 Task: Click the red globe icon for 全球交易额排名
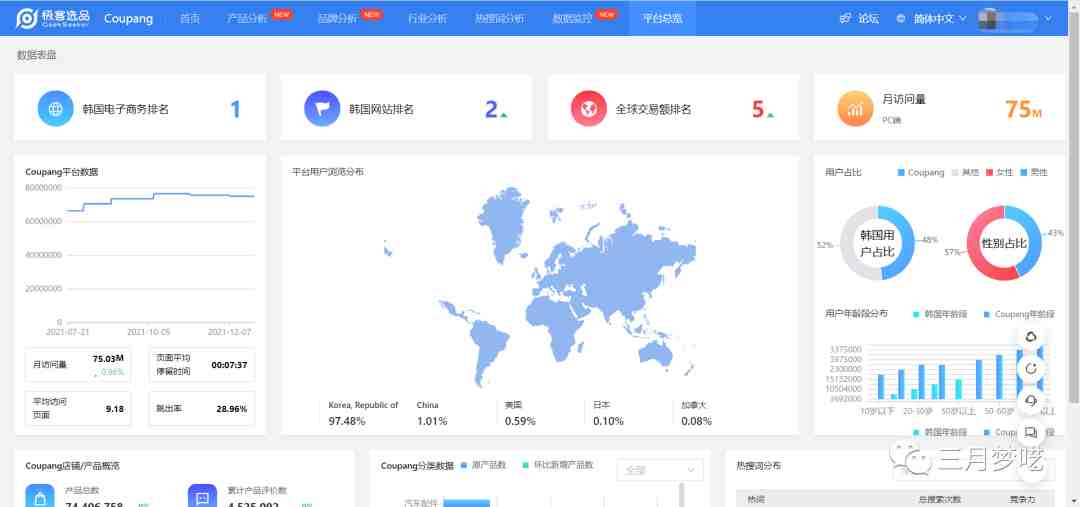[589, 108]
